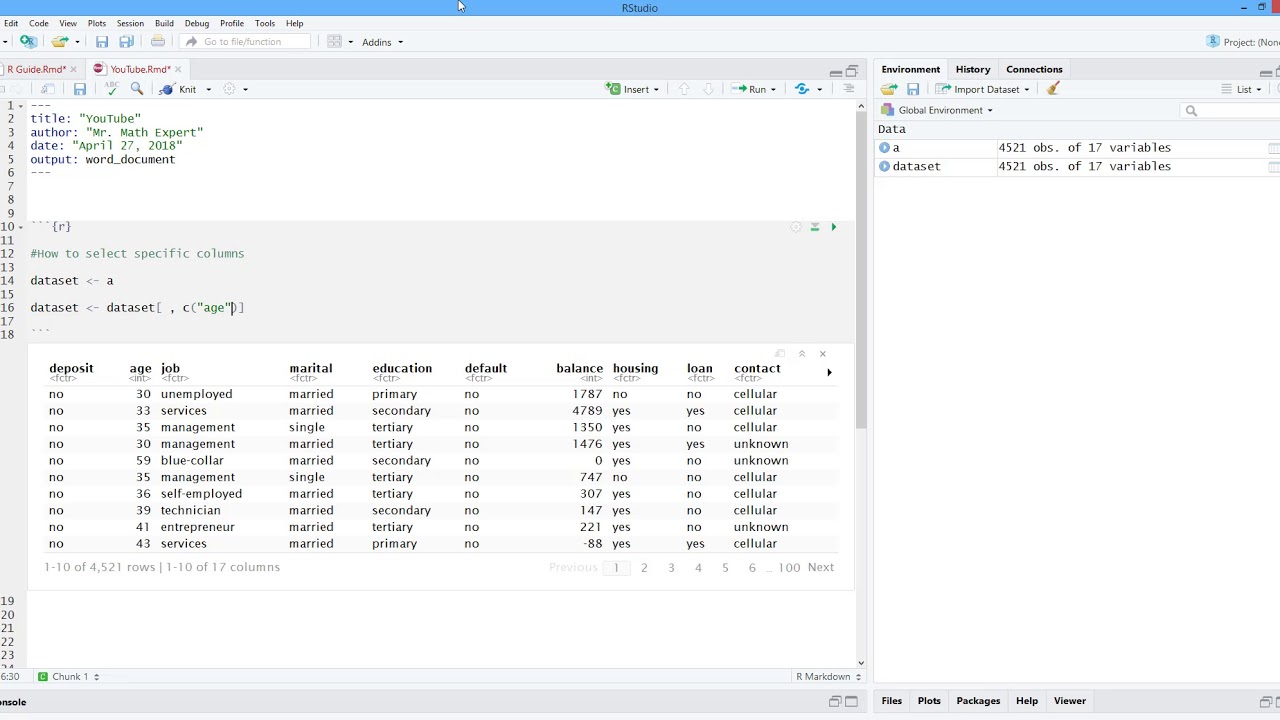1280x720 pixels.
Task: Clear workspace with the broom icon
Action: click(1053, 89)
